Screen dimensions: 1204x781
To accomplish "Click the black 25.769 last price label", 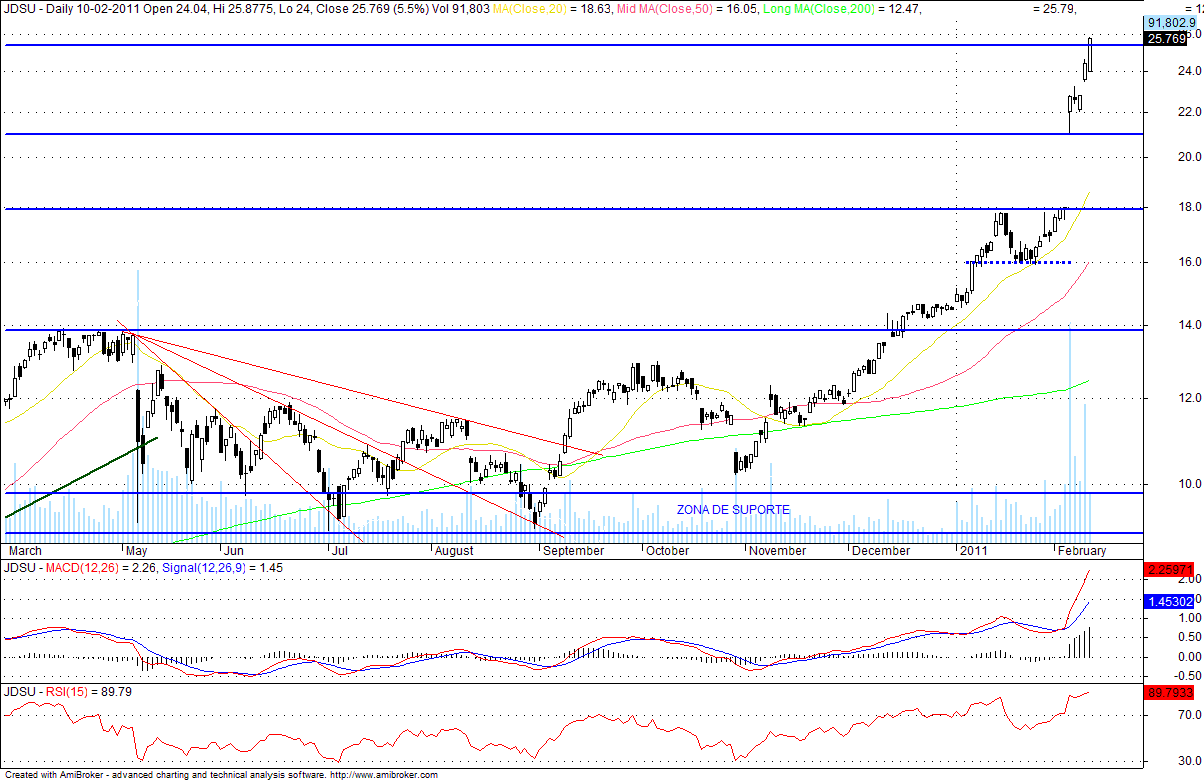I will tap(1166, 39).
